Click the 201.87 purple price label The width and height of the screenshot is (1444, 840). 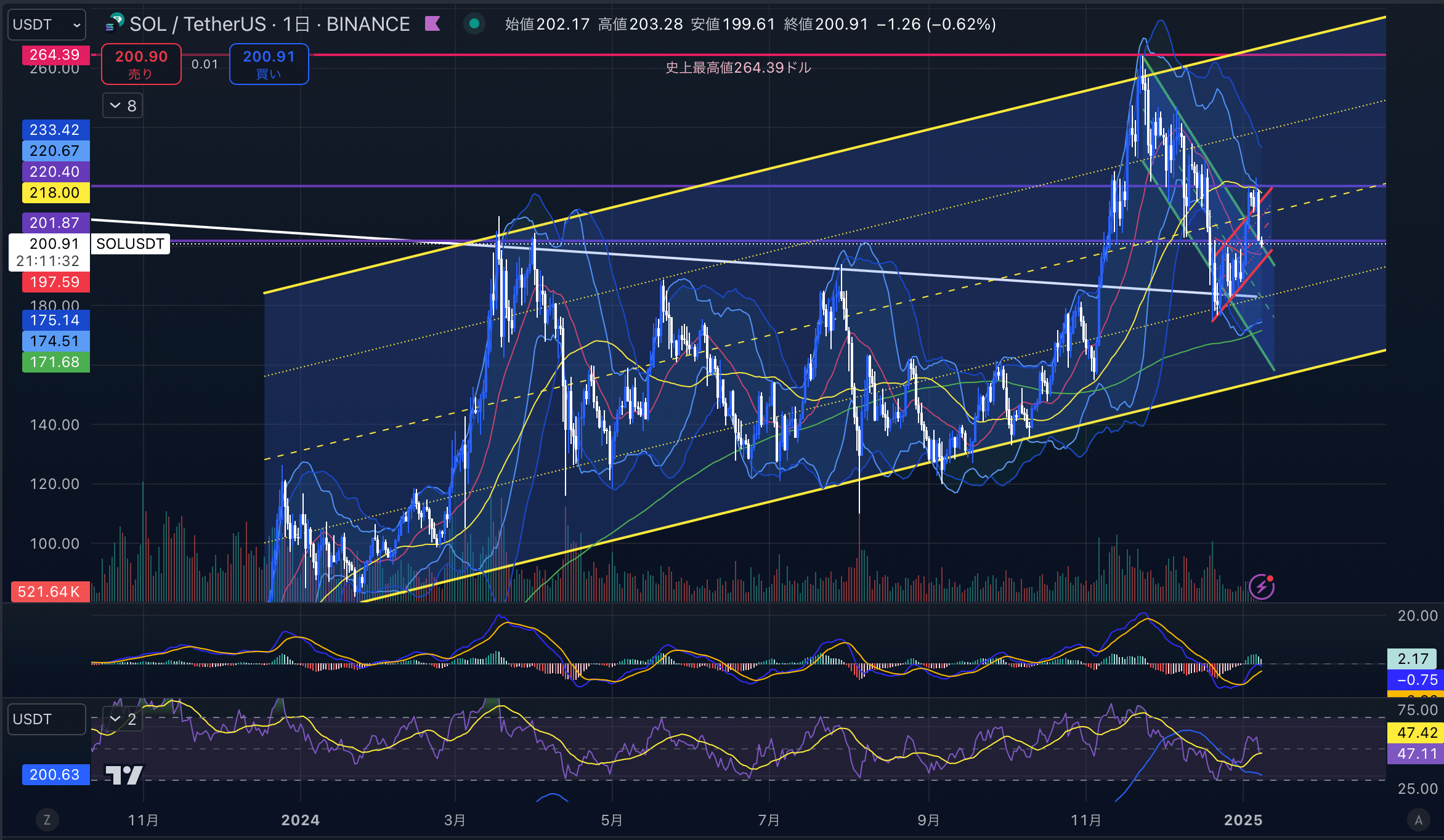(55, 223)
